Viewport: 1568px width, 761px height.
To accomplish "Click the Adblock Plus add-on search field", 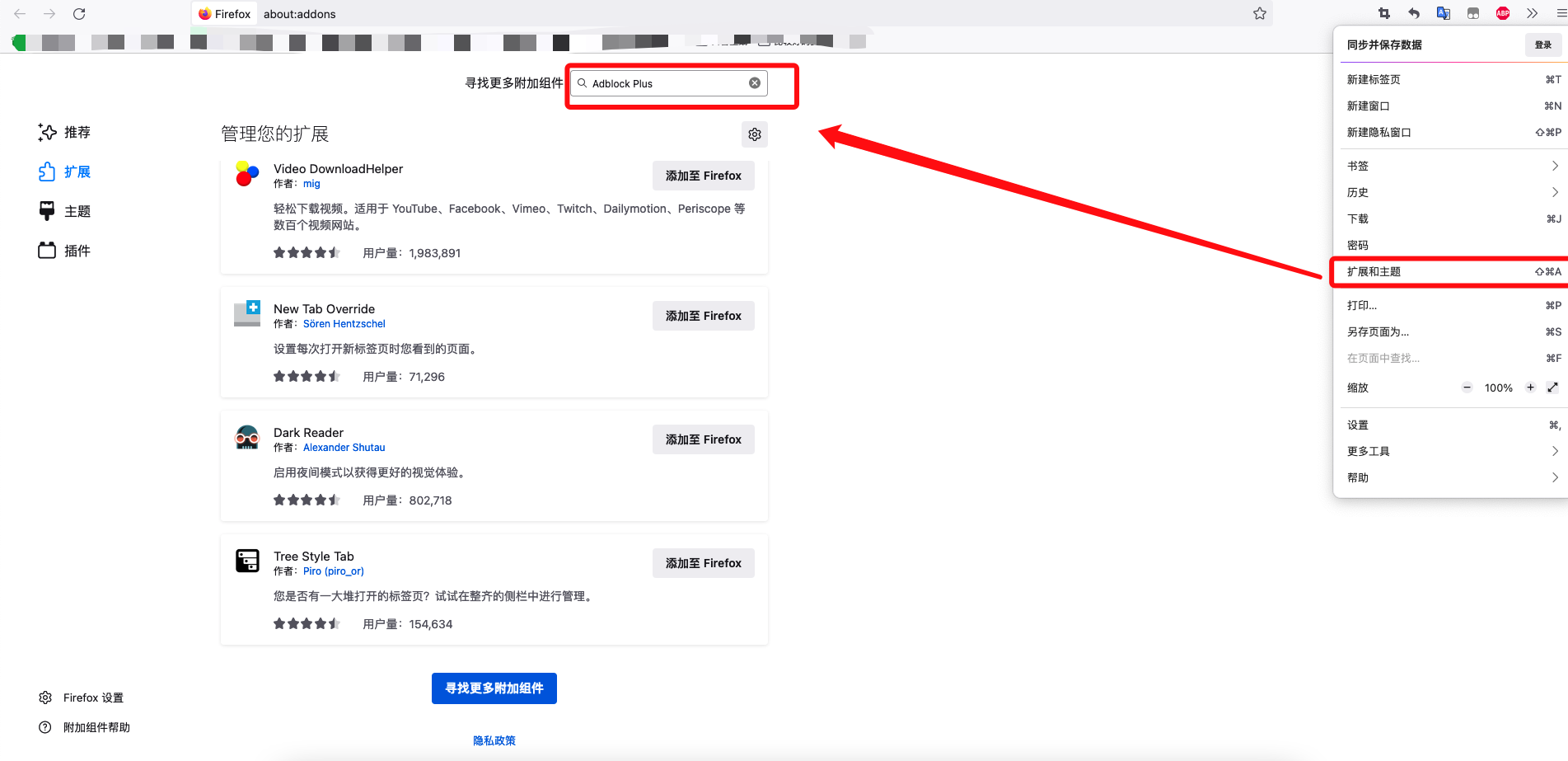I will (669, 83).
